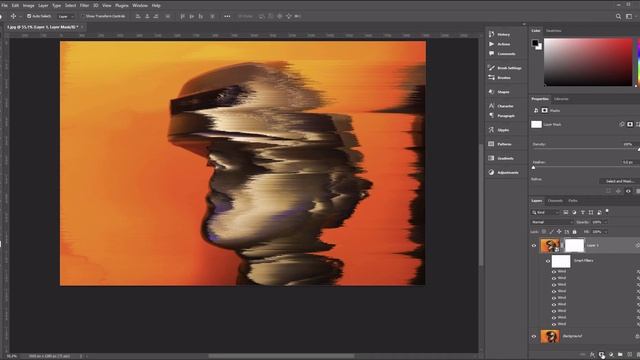Image resolution: width=640 pixels, height=360 pixels.
Task: Open the Patterns panel
Action: [500, 144]
